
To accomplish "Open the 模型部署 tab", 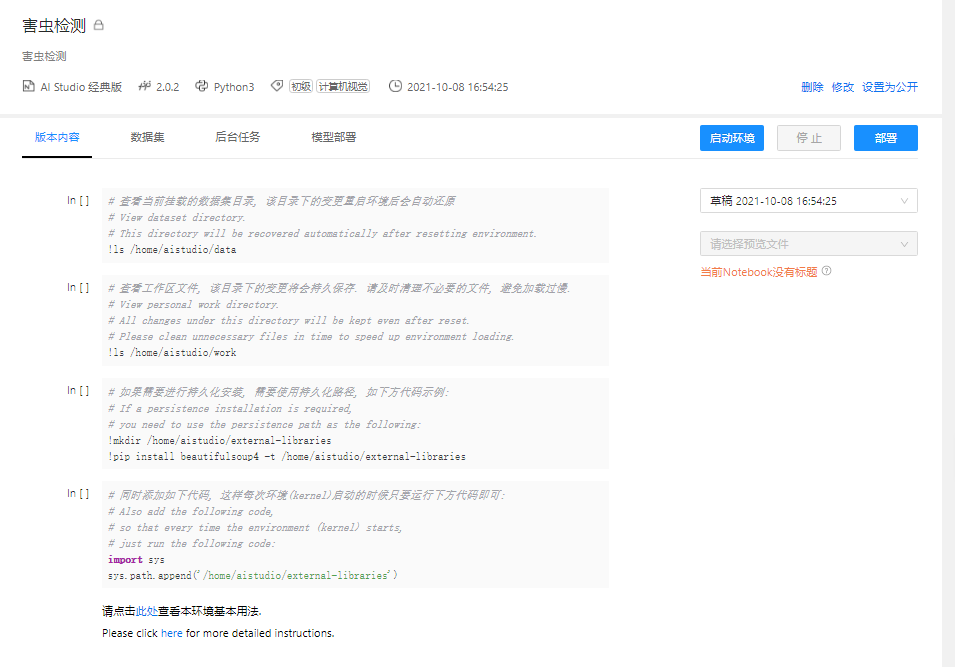I will tap(334, 137).
